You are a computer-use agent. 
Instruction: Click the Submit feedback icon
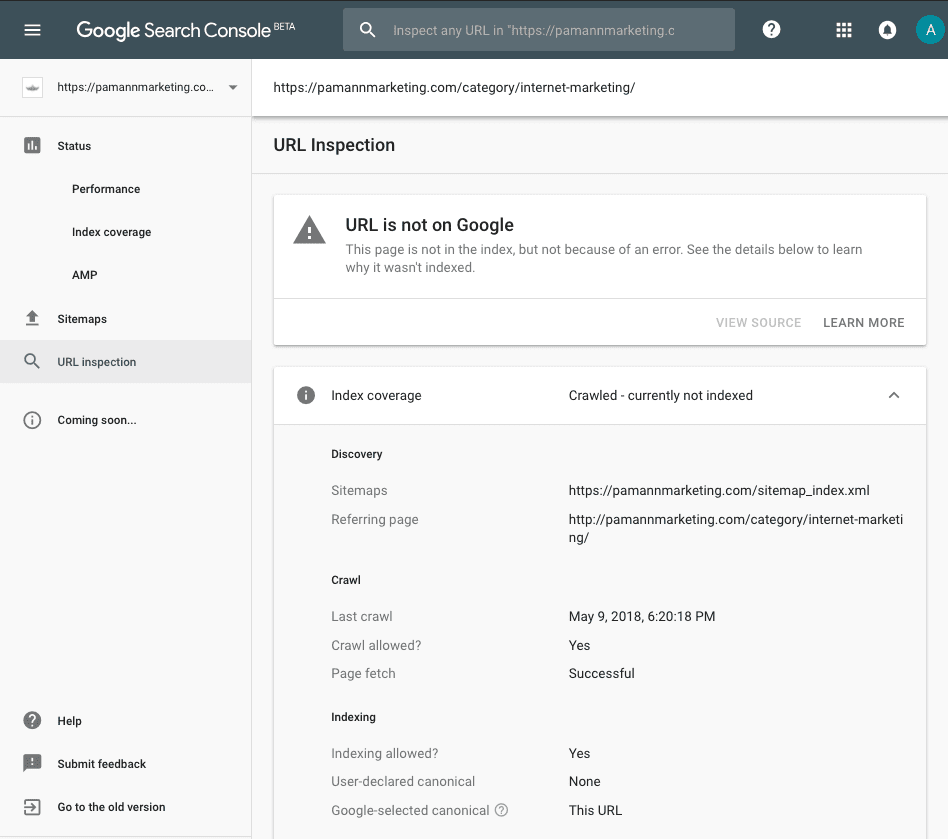pos(32,763)
